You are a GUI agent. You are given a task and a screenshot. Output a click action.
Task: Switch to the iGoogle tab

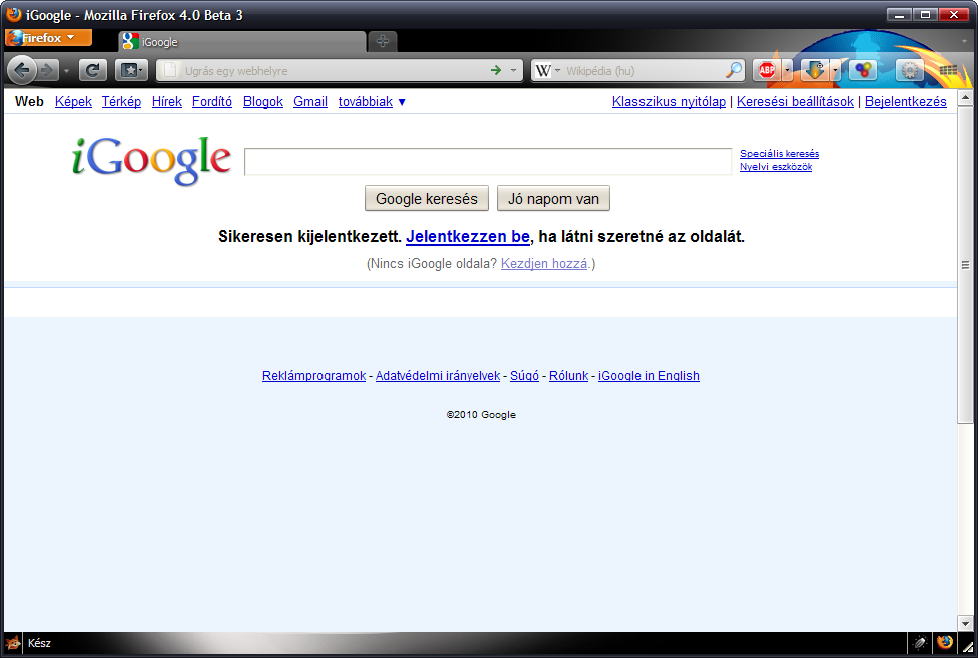(x=242, y=42)
